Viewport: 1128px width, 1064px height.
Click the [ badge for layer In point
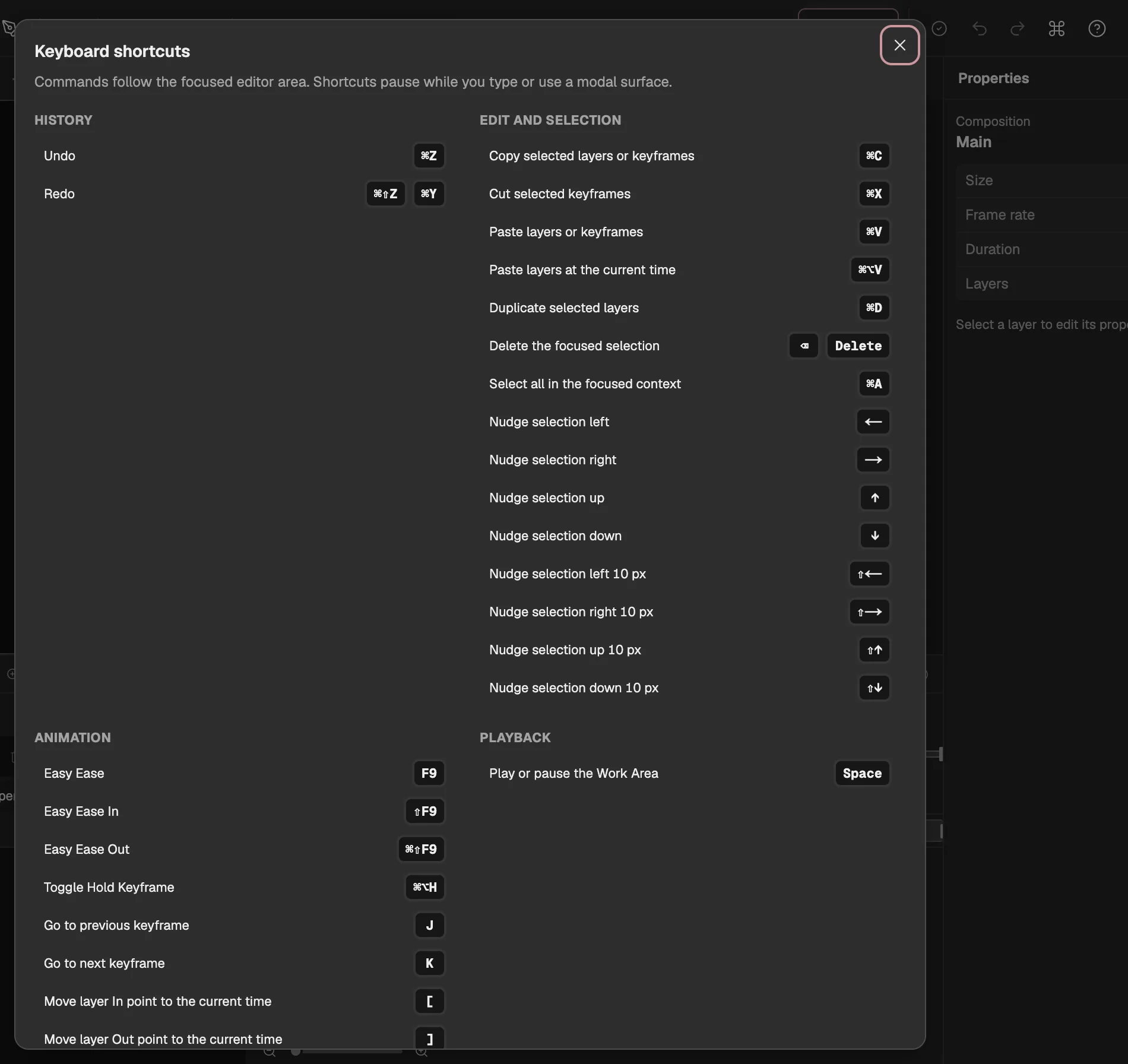(x=429, y=1001)
